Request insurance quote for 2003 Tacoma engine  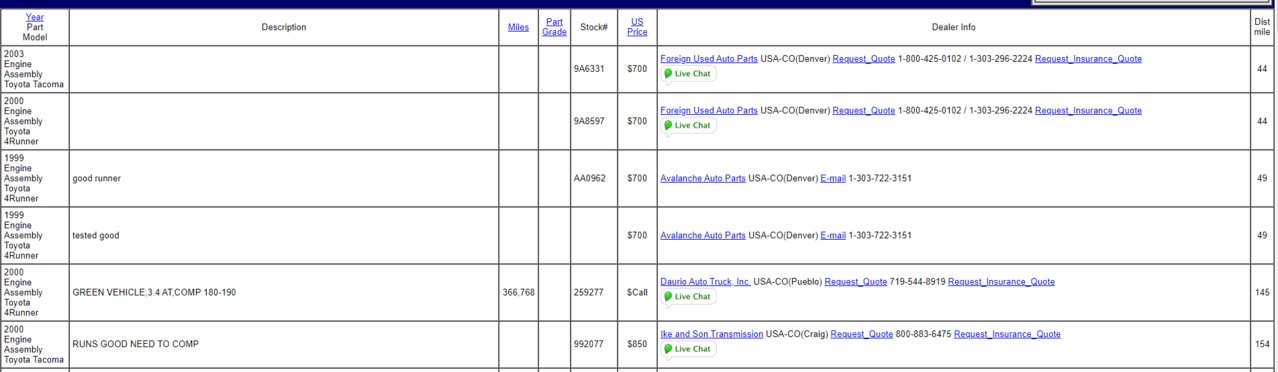pos(1088,59)
